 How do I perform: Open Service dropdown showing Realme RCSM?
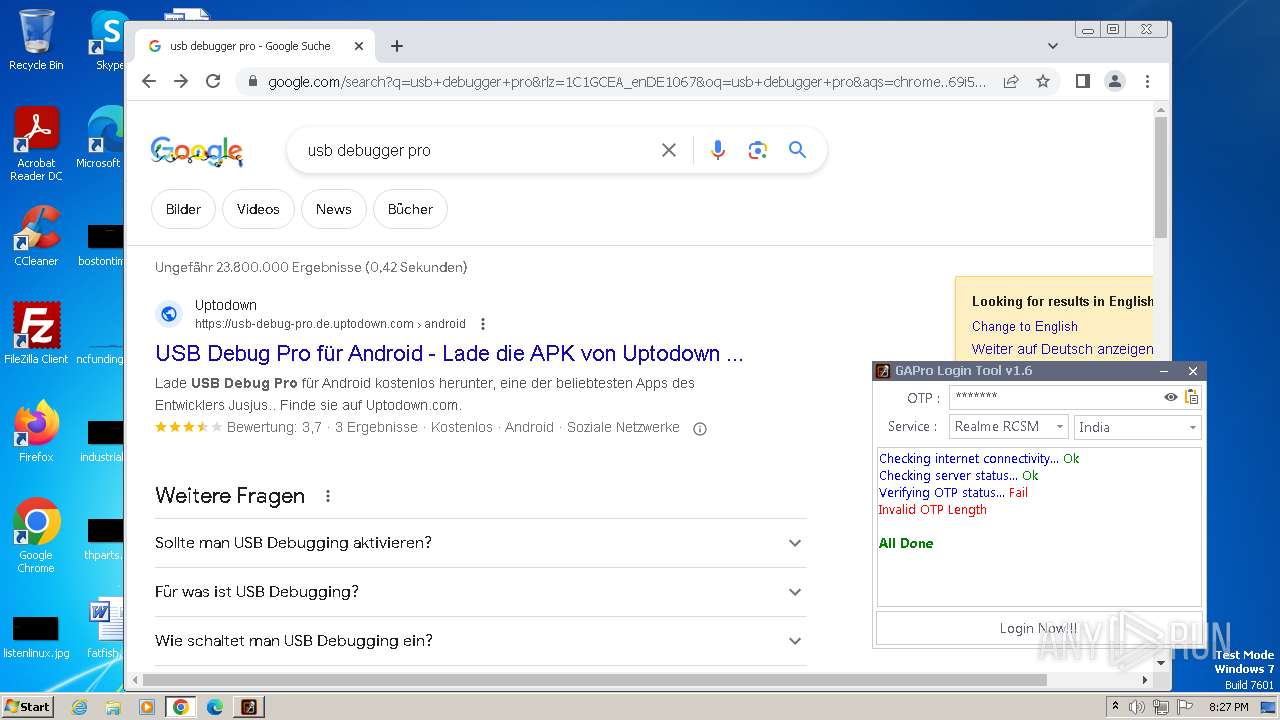coord(1008,427)
